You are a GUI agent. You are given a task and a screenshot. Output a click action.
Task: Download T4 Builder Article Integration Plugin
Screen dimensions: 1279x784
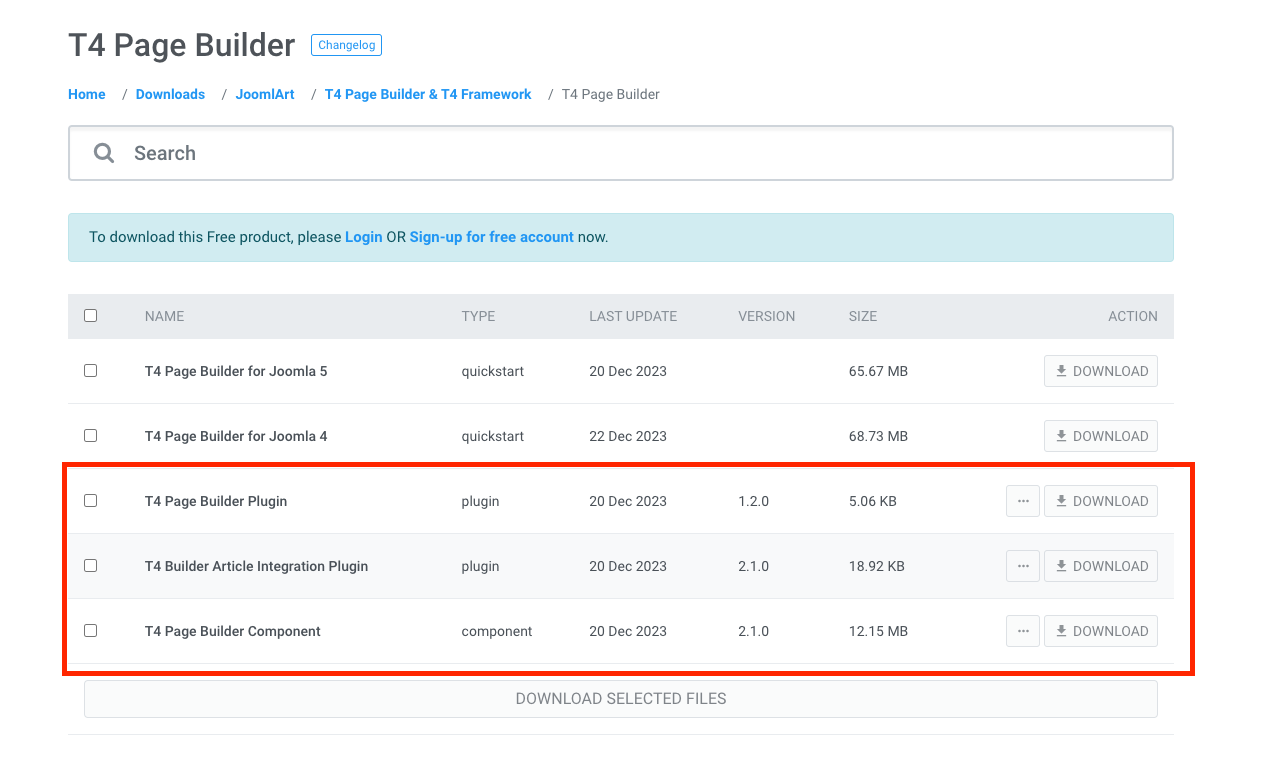(1101, 566)
